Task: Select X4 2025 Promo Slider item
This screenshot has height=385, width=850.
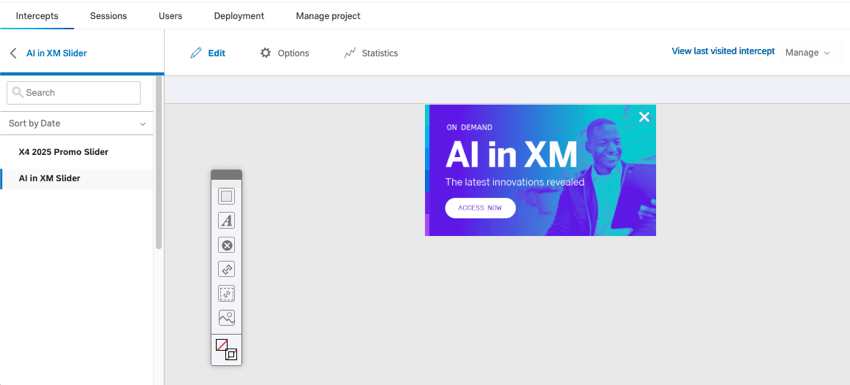Action: pos(63,152)
